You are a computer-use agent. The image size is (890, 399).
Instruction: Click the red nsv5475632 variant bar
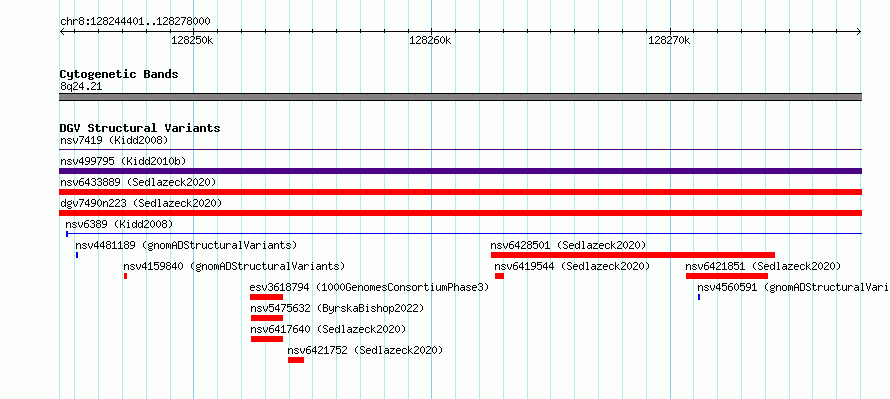click(x=267, y=318)
